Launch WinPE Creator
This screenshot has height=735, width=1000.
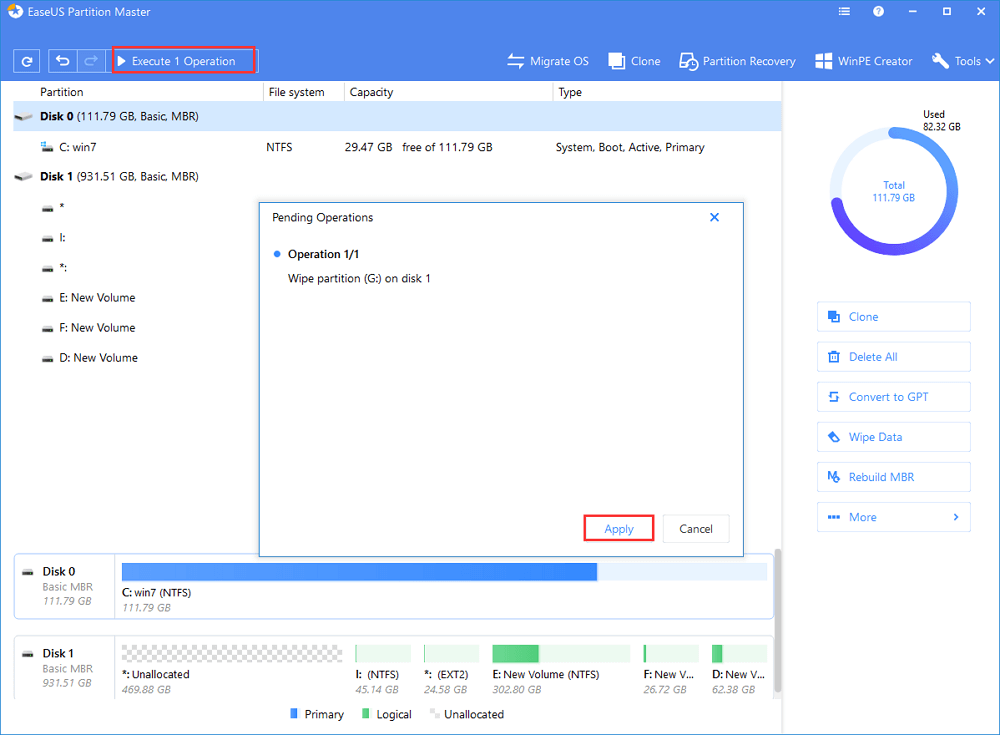click(864, 61)
